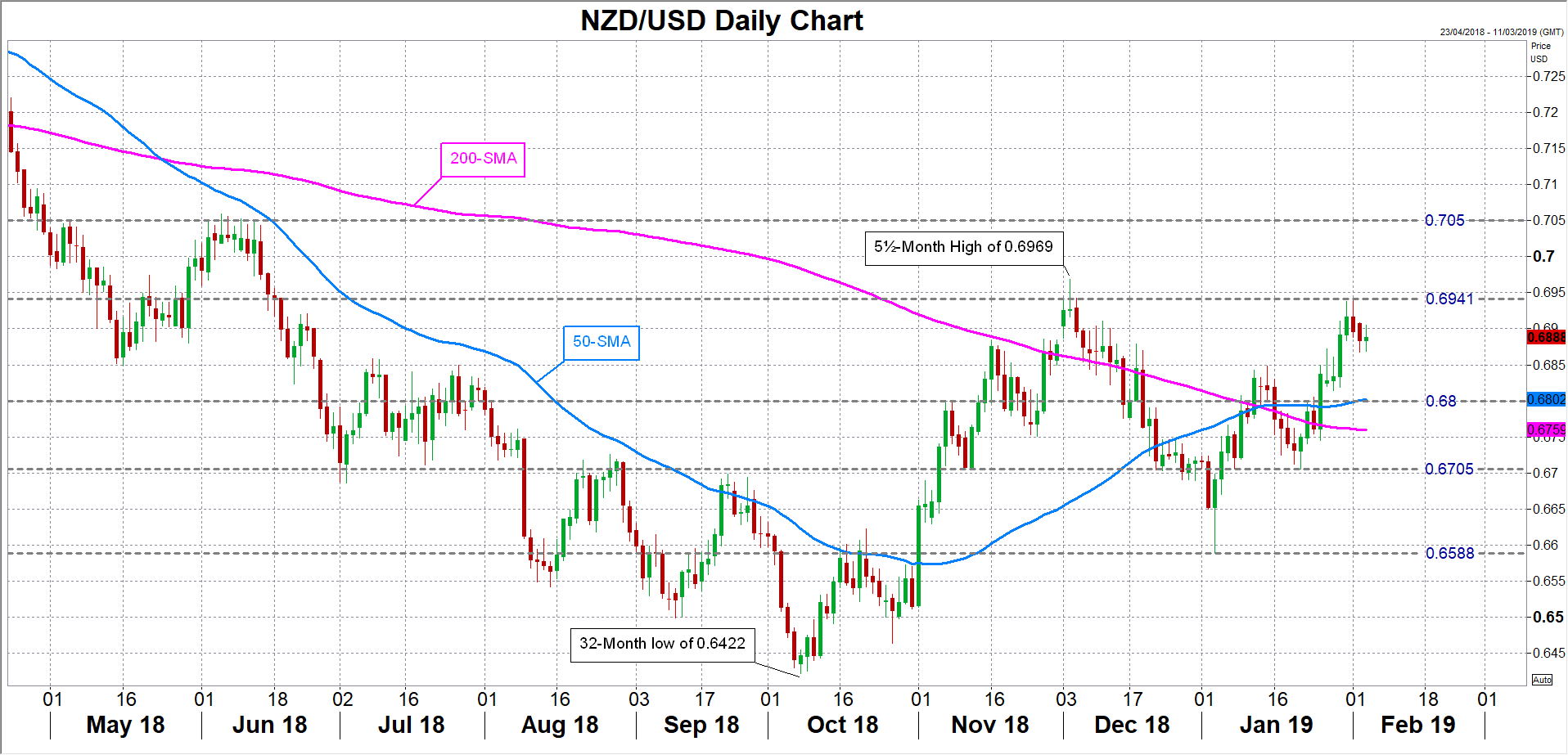Click the date range text at top right

(x=1502, y=33)
